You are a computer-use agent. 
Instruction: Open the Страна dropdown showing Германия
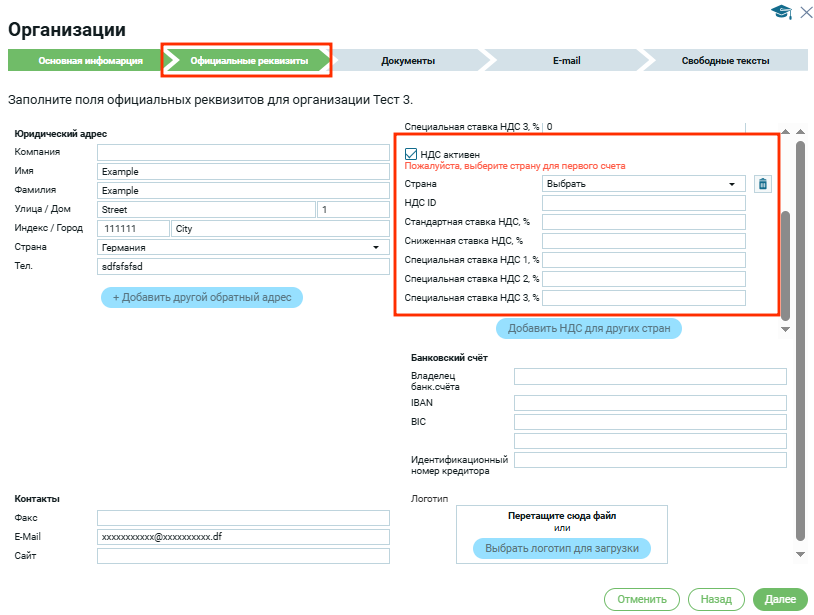coord(243,247)
